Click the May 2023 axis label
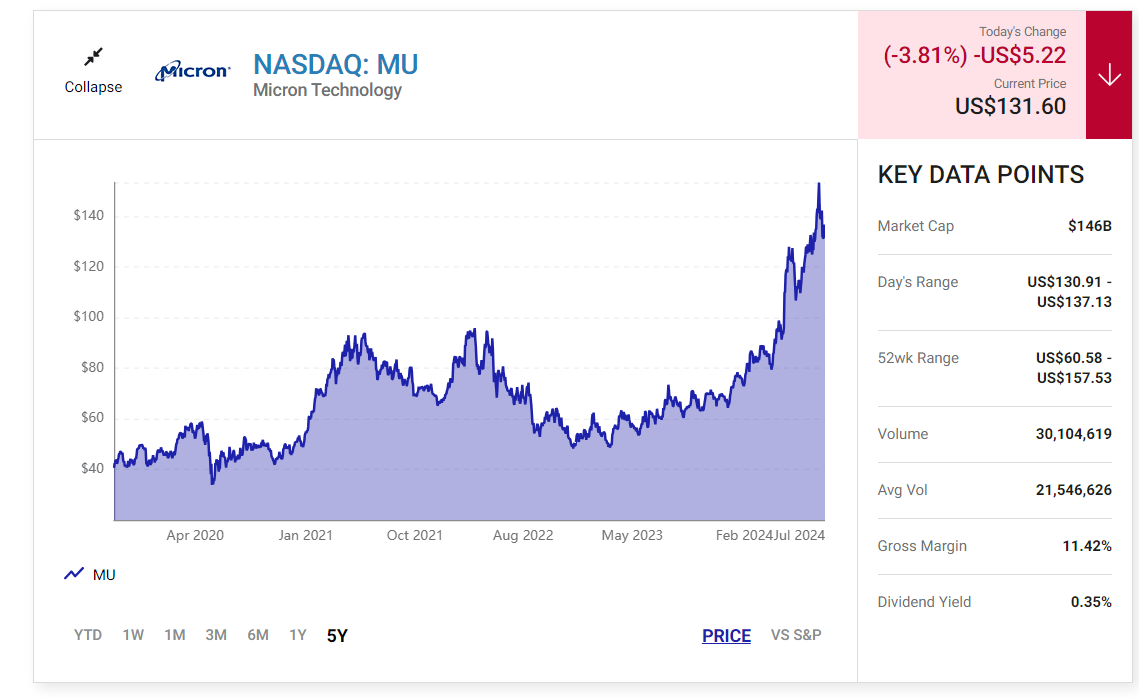1139x698 pixels. click(632, 535)
